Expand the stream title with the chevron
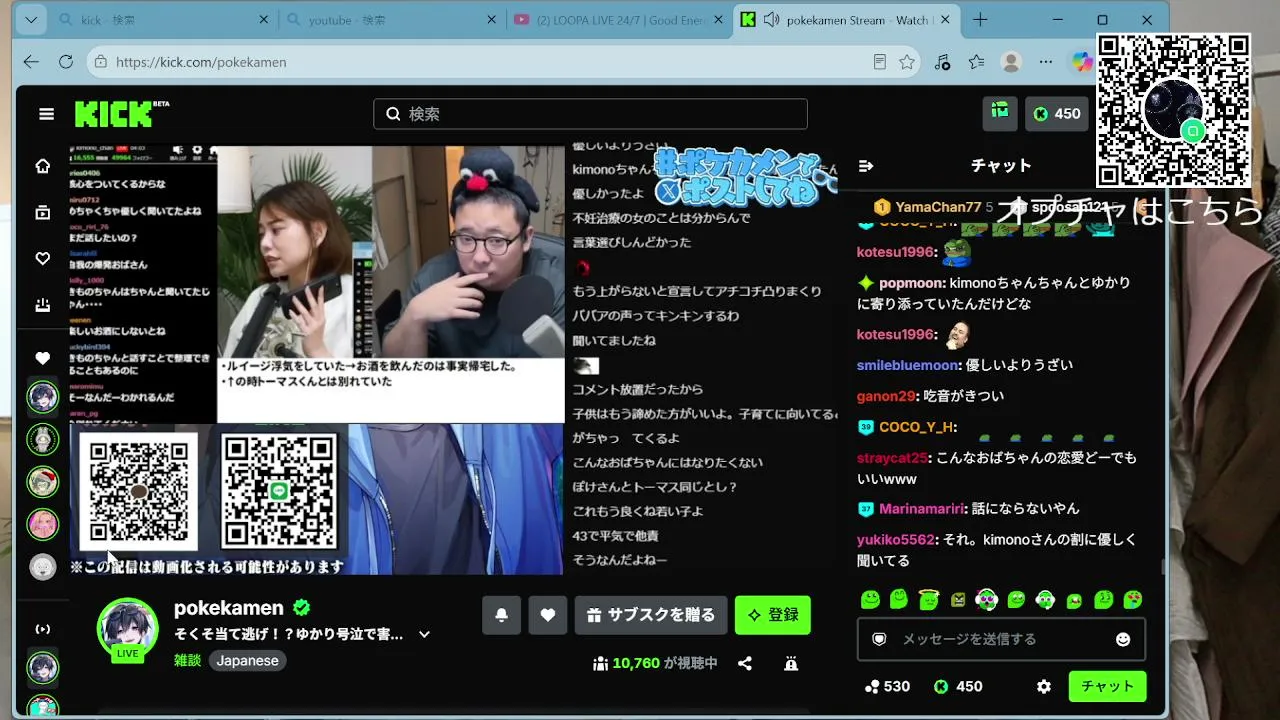 [424, 634]
